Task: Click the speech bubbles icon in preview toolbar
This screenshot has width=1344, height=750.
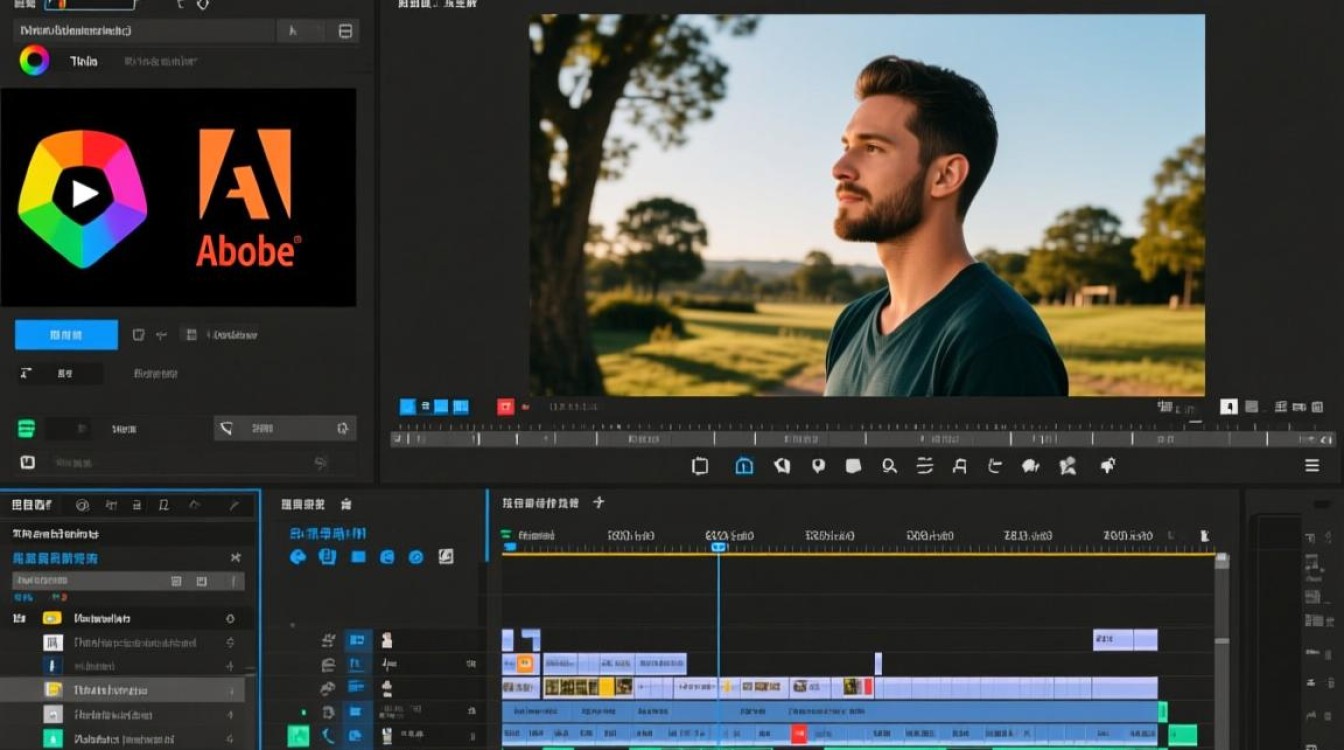Action: tap(1031, 466)
